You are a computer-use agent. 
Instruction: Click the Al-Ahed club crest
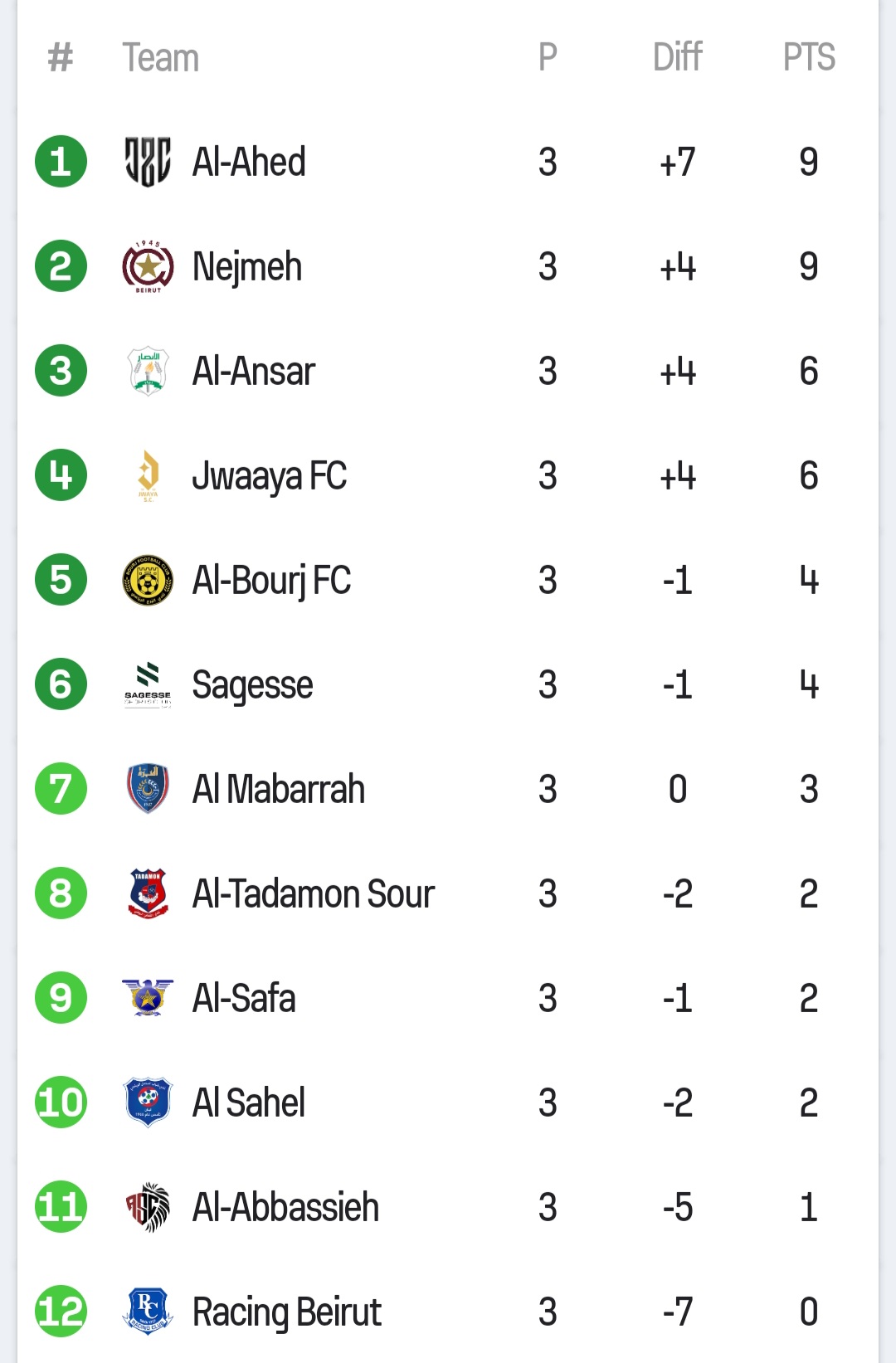(x=148, y=162)
